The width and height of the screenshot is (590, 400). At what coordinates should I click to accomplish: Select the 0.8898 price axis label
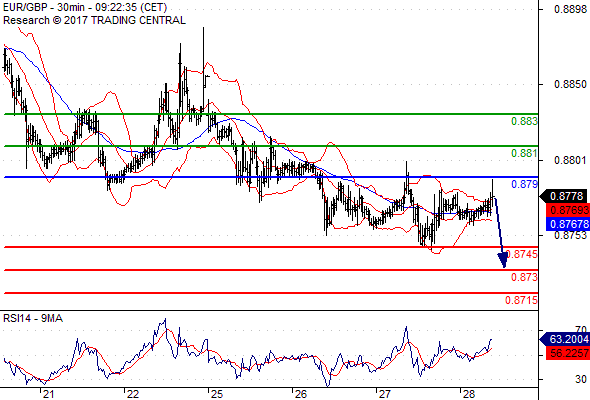570,9
